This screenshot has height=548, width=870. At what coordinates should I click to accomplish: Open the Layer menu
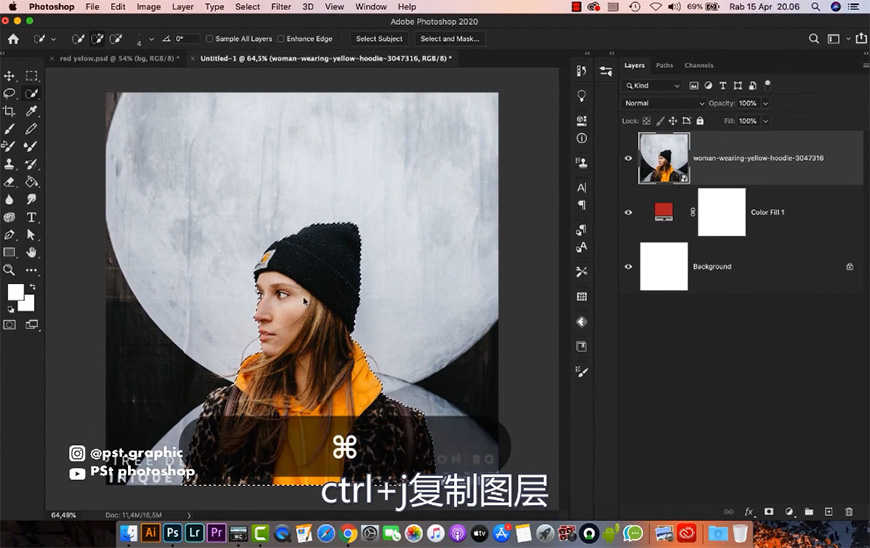[183, 7]
